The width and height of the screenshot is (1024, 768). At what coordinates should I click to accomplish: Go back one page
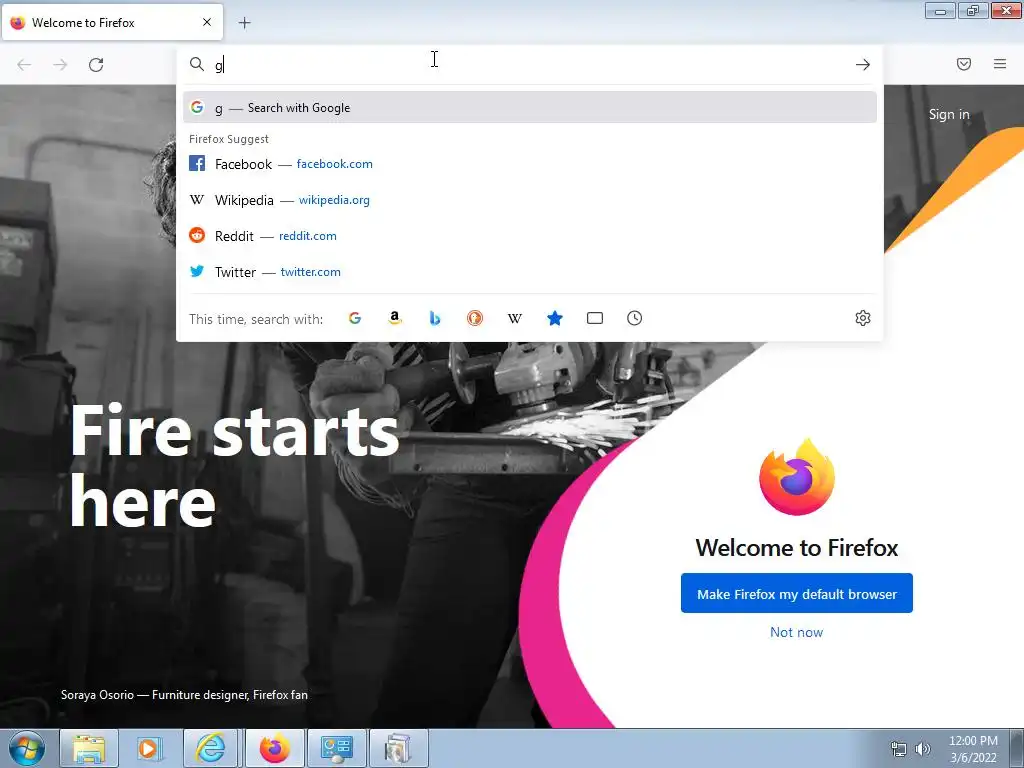[24, 65]
